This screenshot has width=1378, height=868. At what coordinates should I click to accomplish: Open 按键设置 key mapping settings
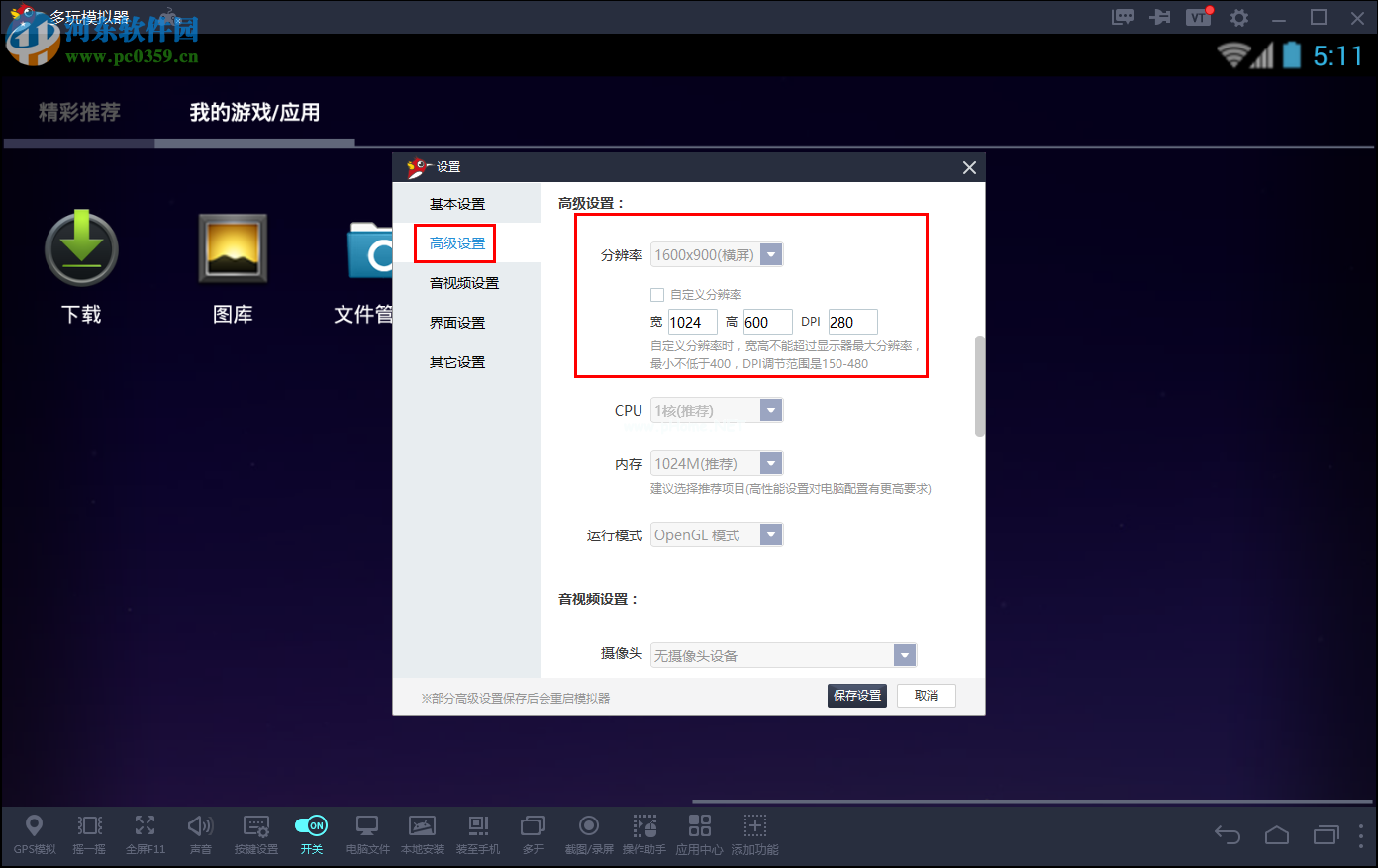coord(256,833)
